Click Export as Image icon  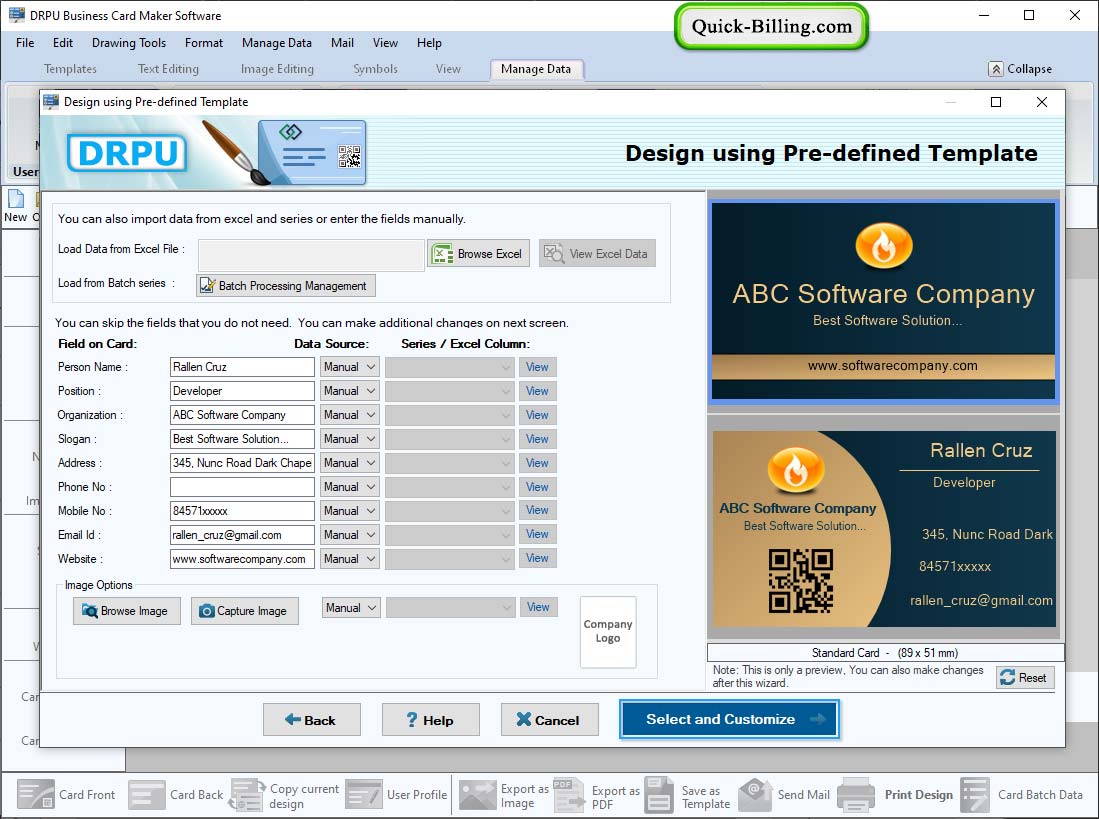477,794
